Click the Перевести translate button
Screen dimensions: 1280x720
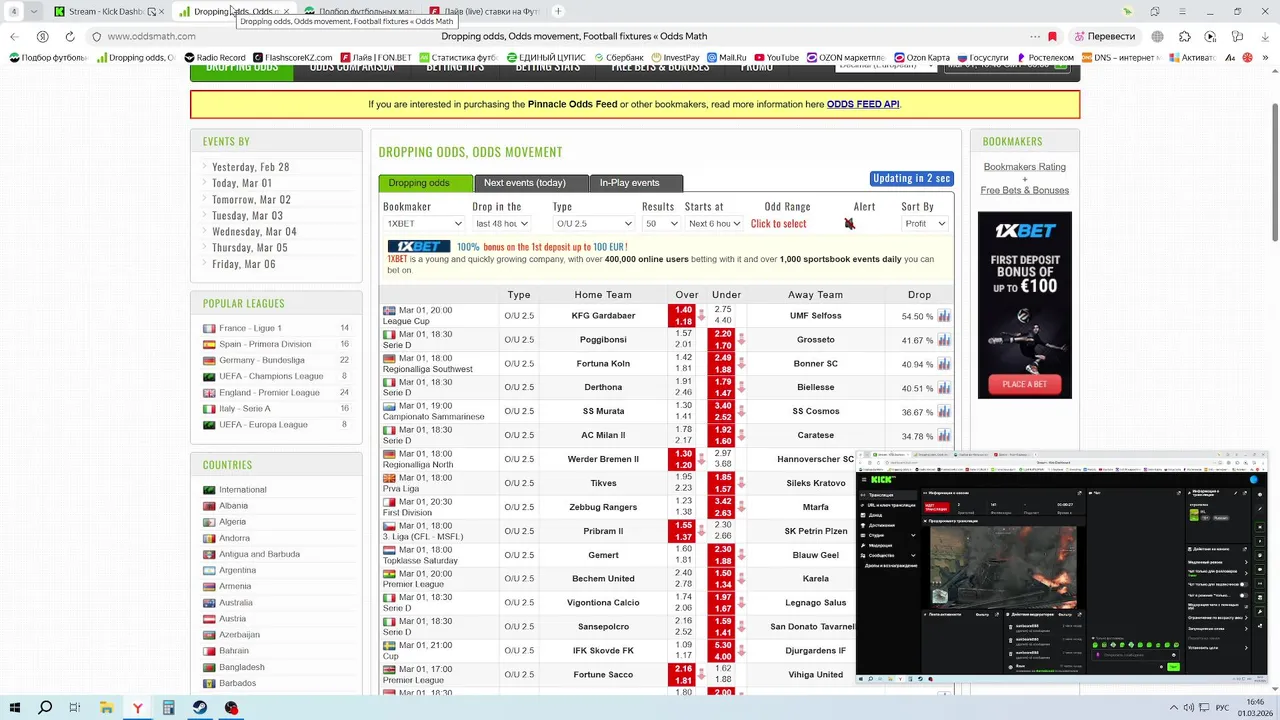pyautogui.click(x=1106, y=36)
